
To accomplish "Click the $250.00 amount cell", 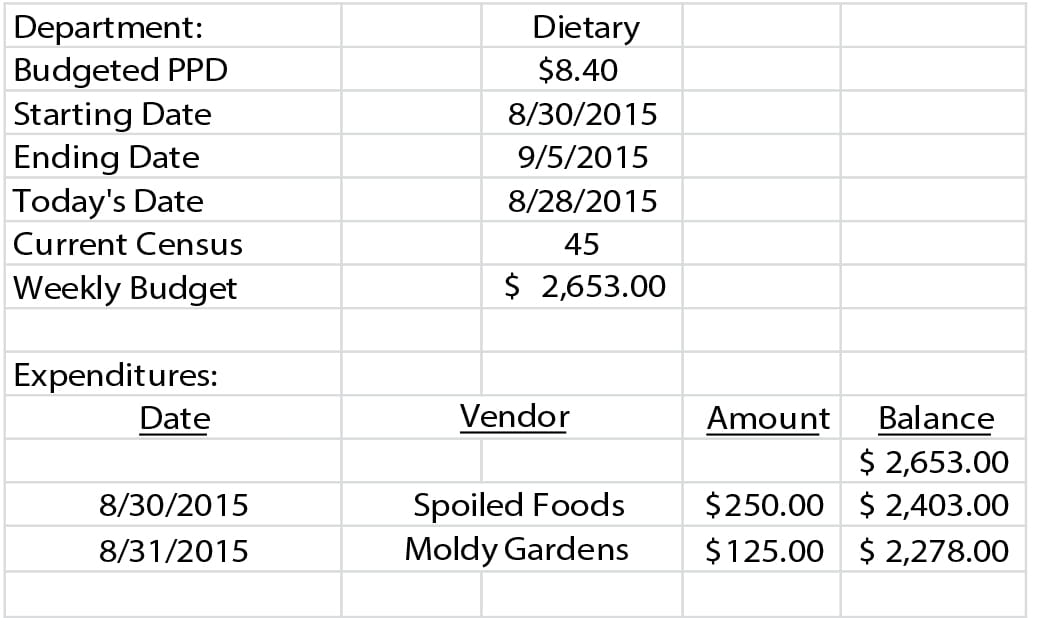I will 764,505.
